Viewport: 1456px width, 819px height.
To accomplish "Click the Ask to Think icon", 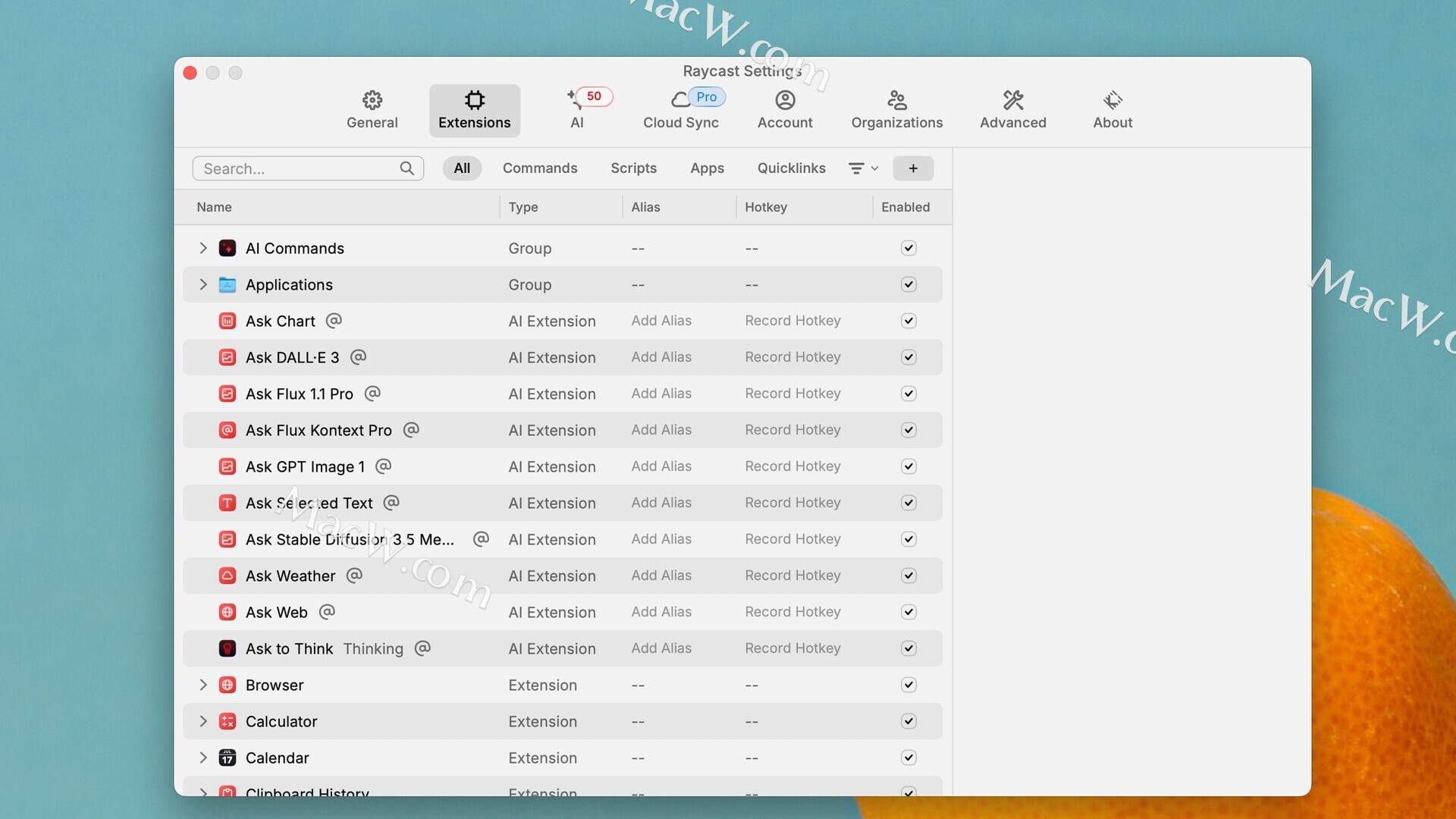I will 227,648.
